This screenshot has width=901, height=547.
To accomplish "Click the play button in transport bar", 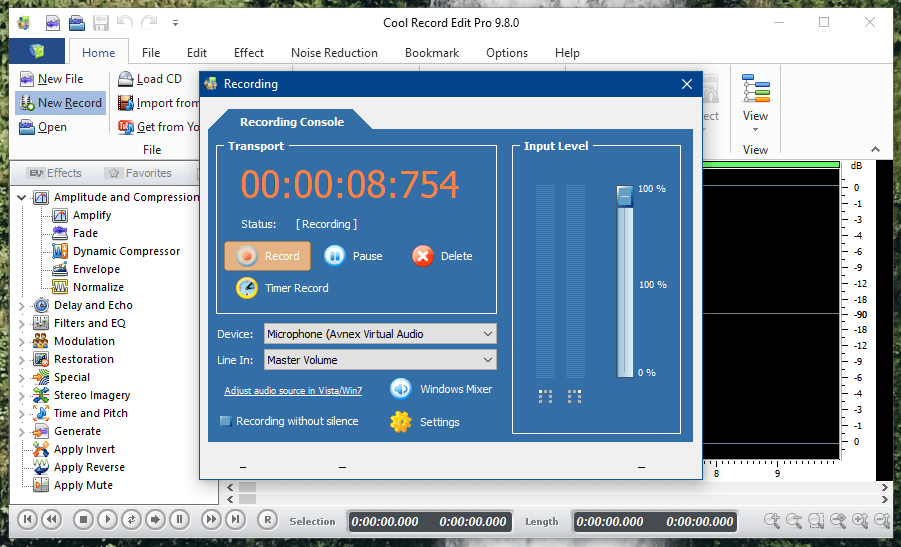I will click(x=107, y=520).
